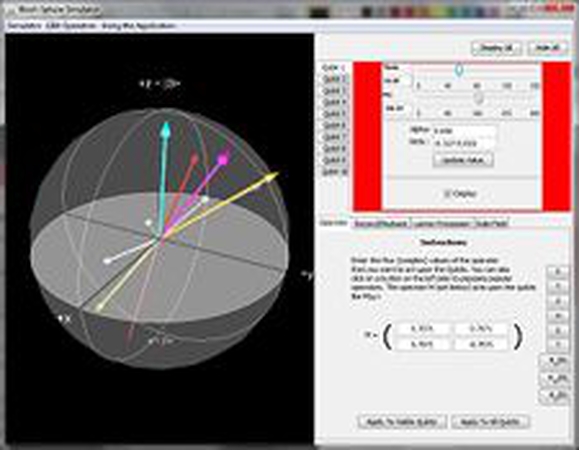Screen dimensions: 579x450
Task: Click the Update Value button
Action: click(463, 160)
